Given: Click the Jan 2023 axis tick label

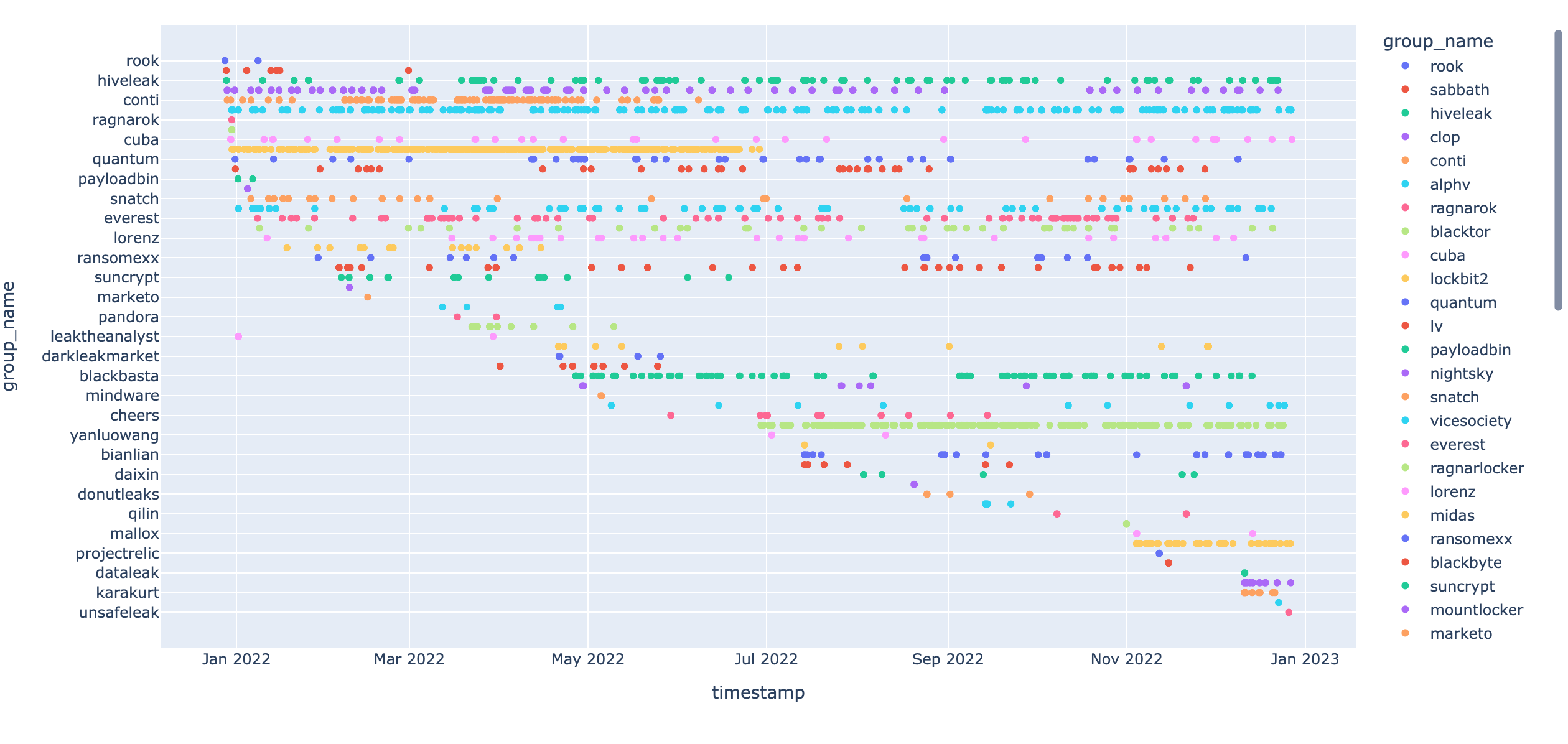Looking at the screenshot, I should 1305,659.
